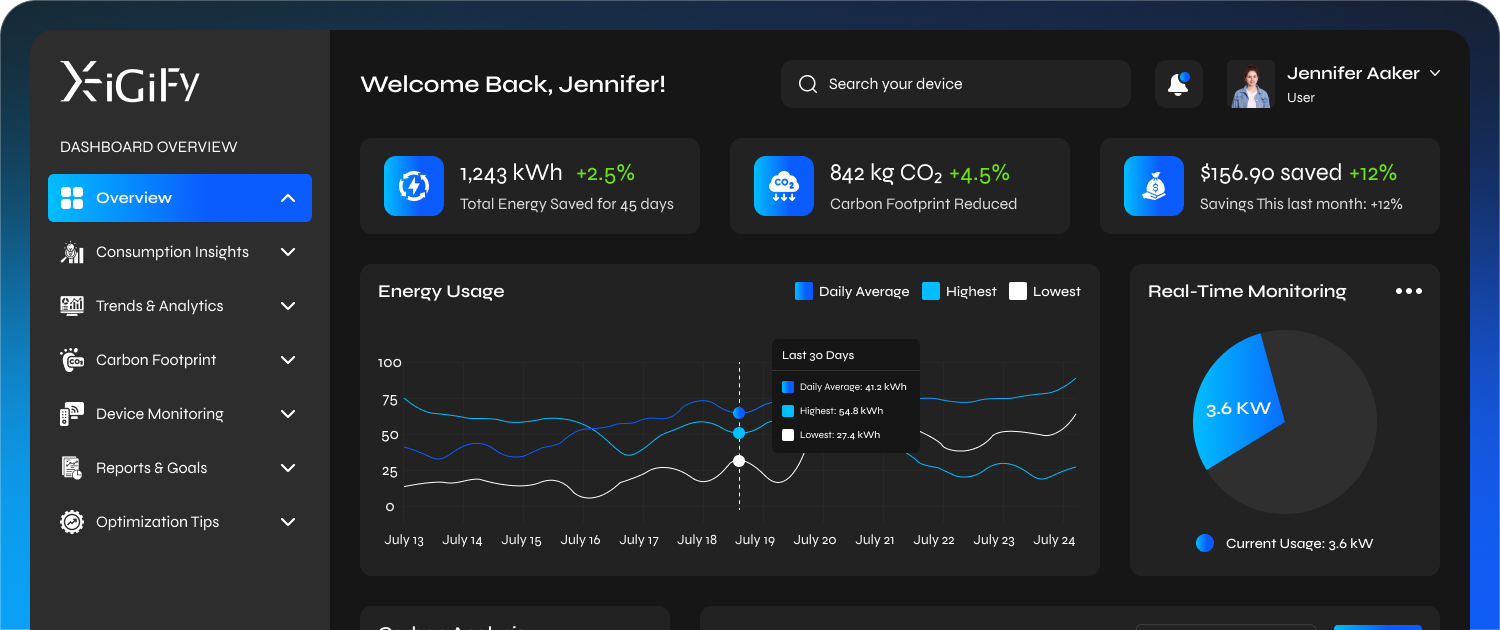Image resolution: width=1500 pixels, height=630 pixels.
Task: Toggle the Daily Average legend series
Action: (852, 291)
